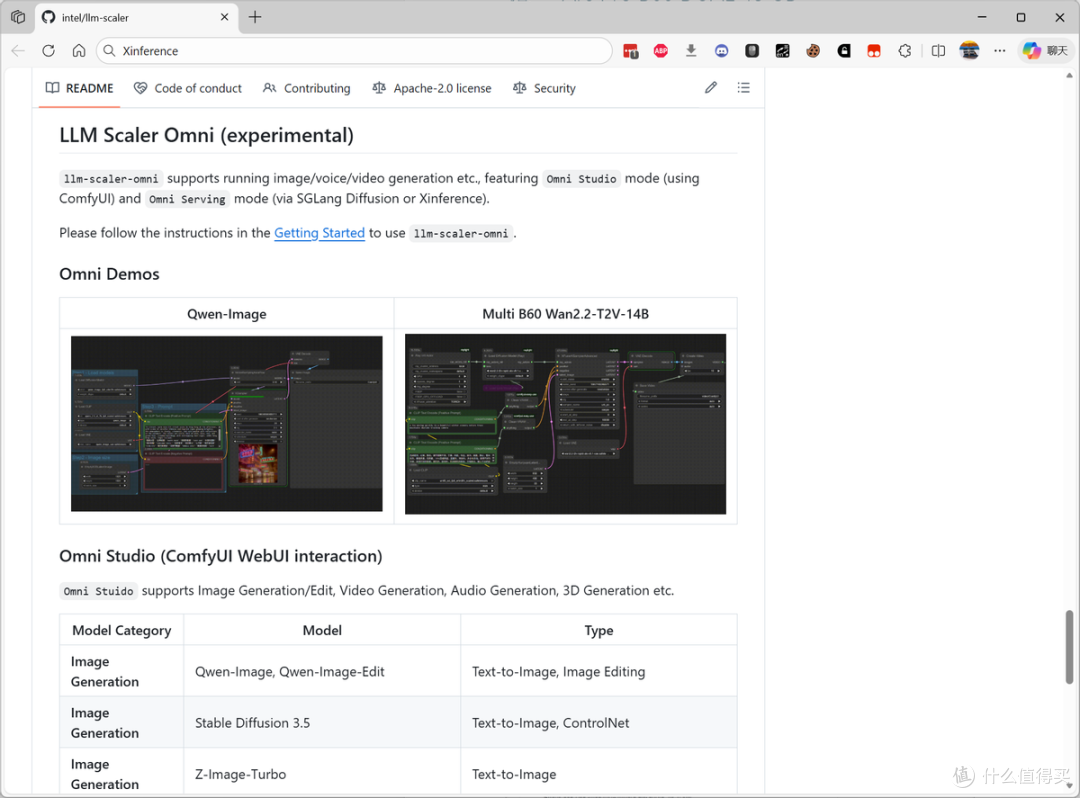Follow the Getting Started link
Screen dimensions: 1080x798
320,233
